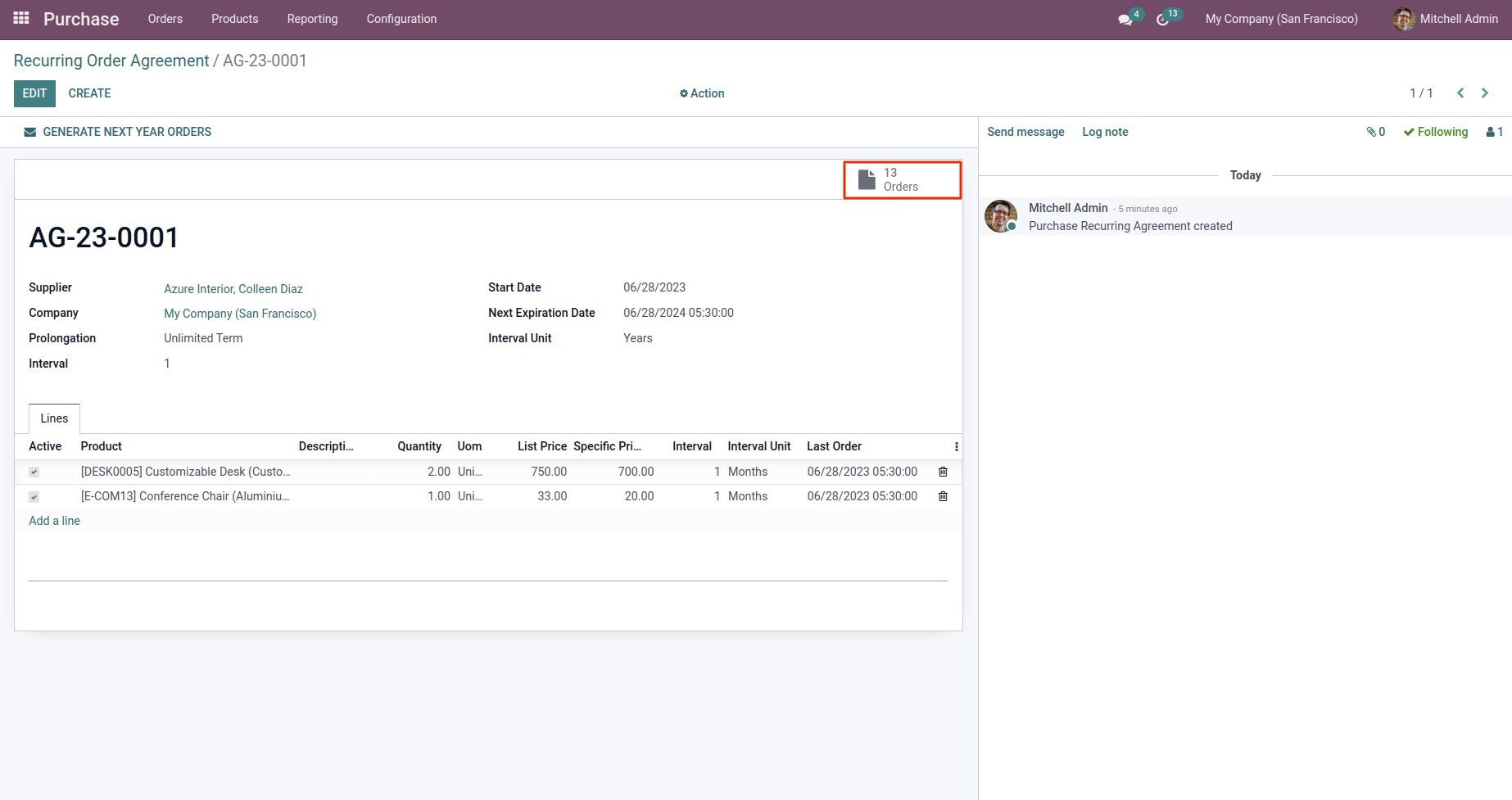This screenshot has width=1512, height=800.
Task: Go to next record arrow
Action: tap(1485, 93)
